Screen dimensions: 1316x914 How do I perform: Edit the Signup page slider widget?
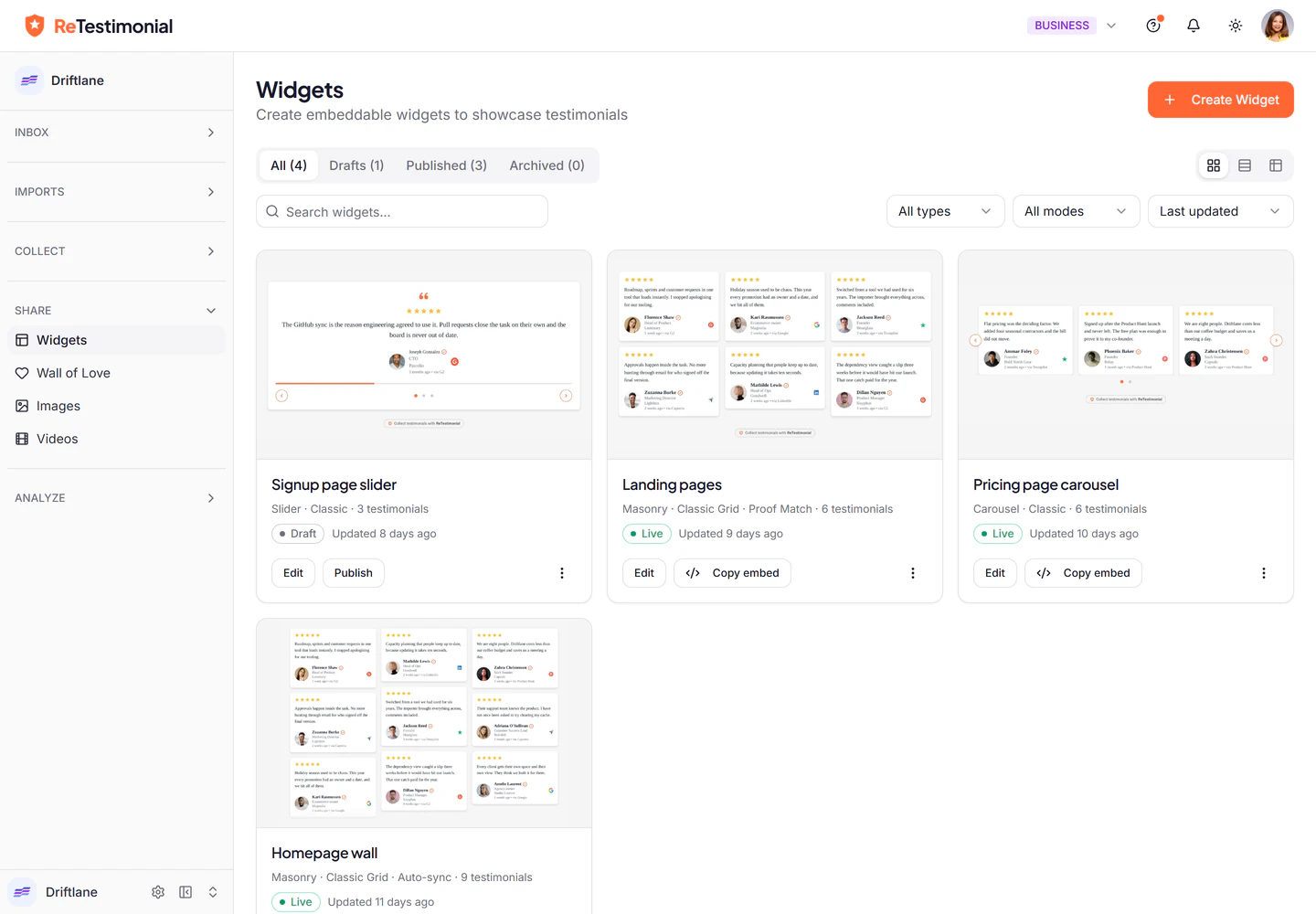[x=293, y=573]
